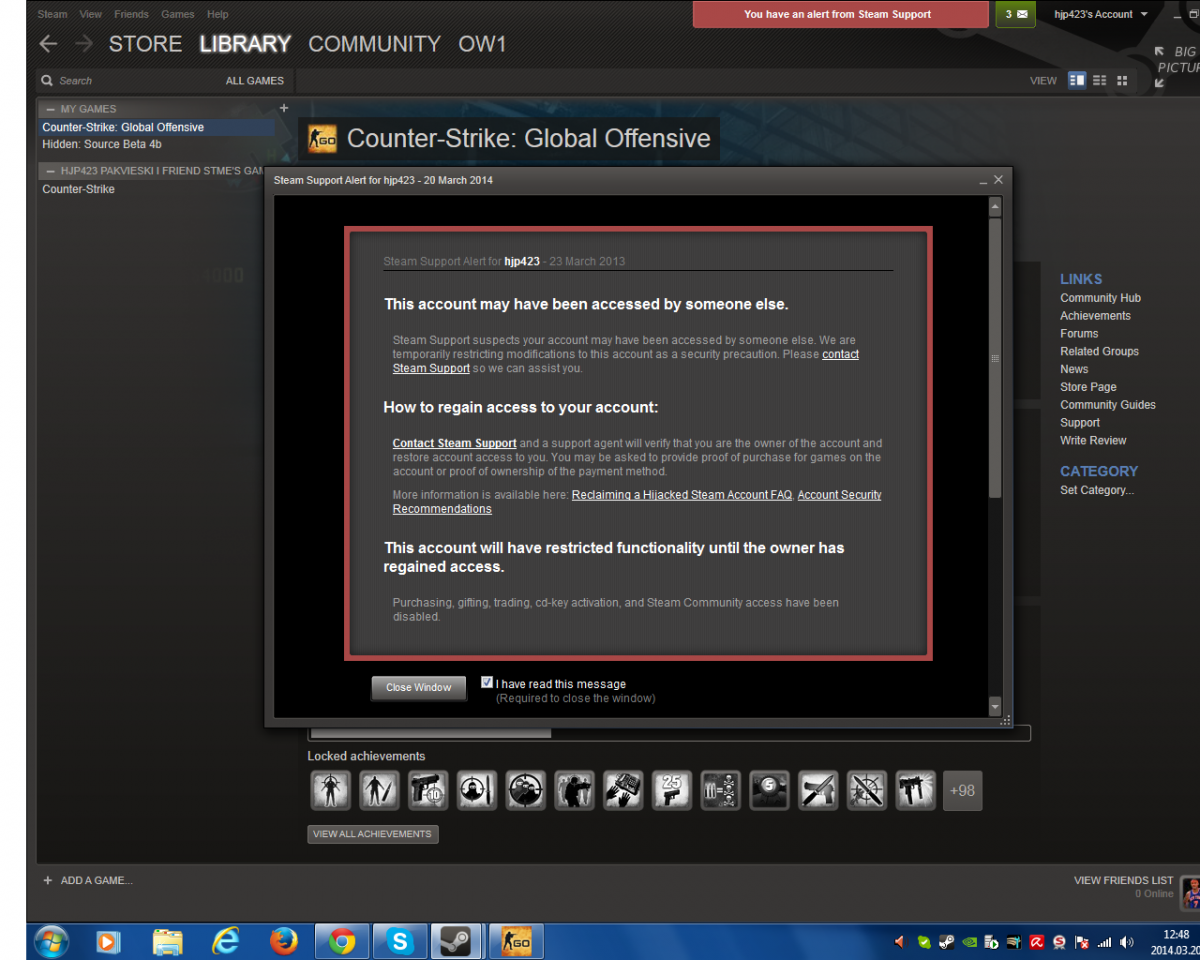Click the coin with 5 achievement
Viewport: 1200px width, 960px height.
(769, 790)
